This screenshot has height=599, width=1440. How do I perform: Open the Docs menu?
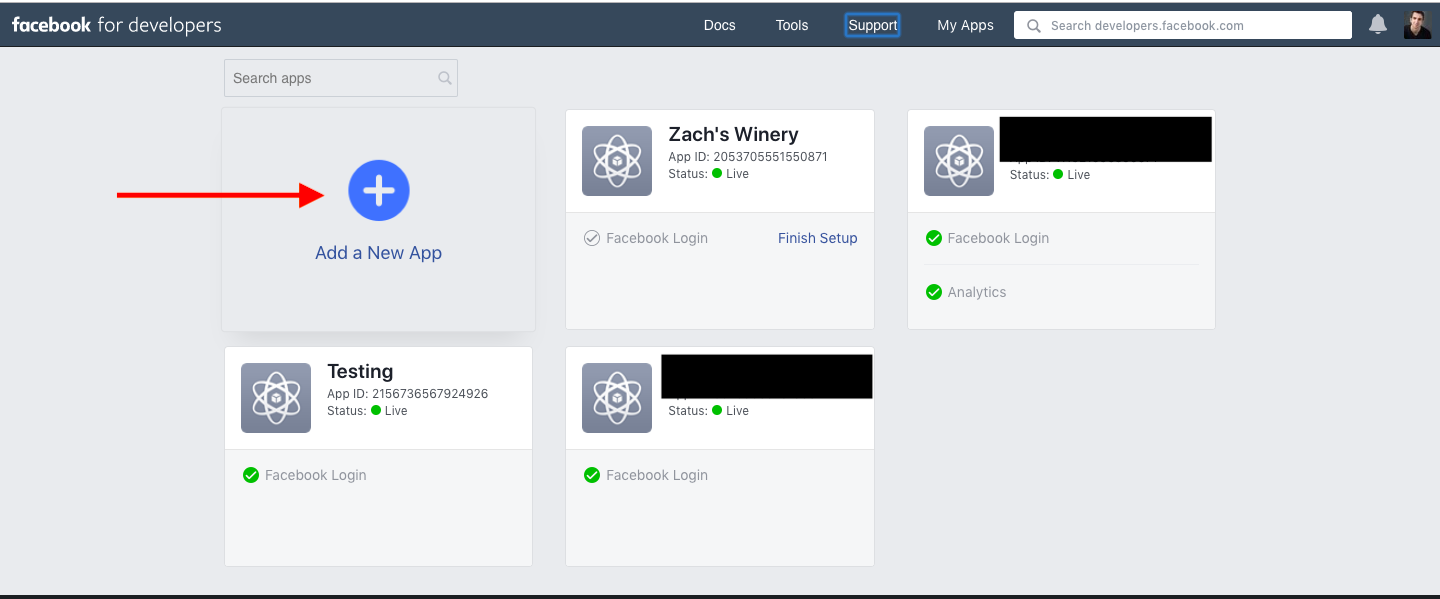point(720,26)
